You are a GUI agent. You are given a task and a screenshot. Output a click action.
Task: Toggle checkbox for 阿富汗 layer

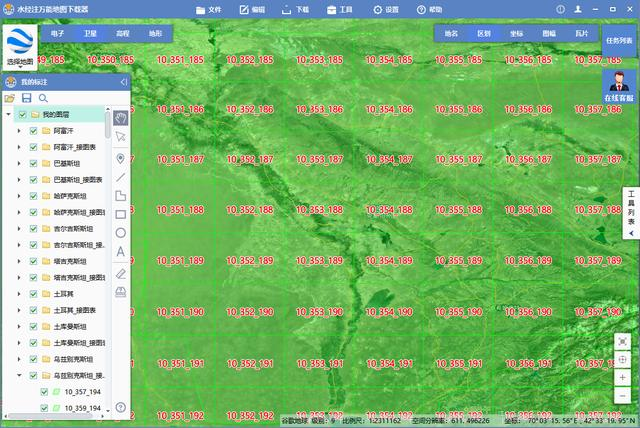(33, 131)
